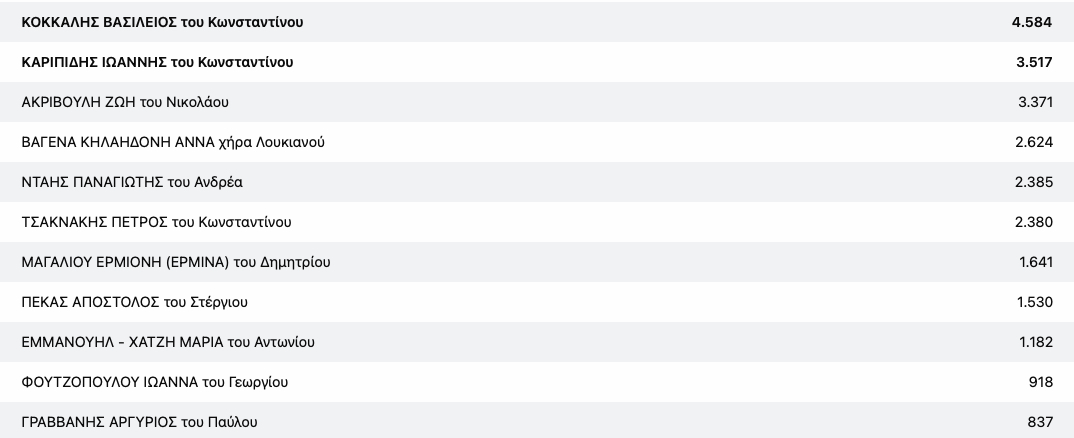1074x438 pixels.
Task: Select ΓΡΑΒΒΑΝΗΣ ΑΡΓΥΡΙΟΣ του Παύλου
Action: point(139,422)
